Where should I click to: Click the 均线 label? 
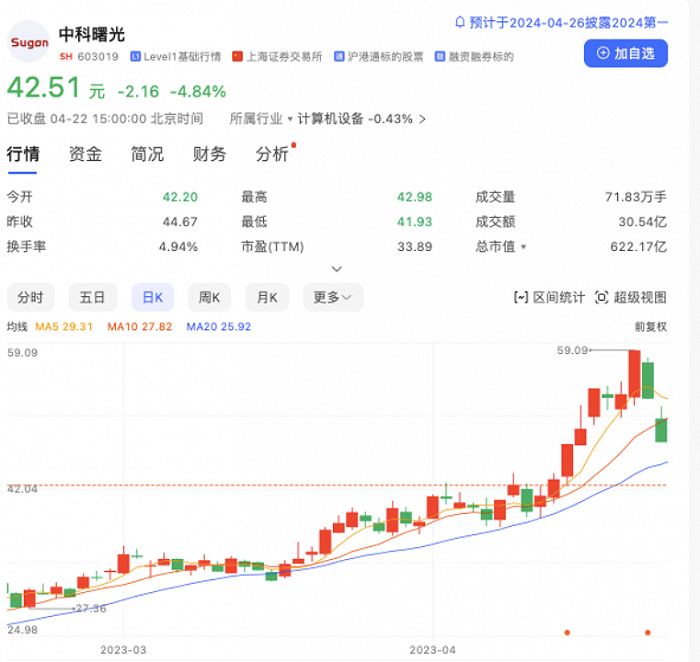pos(17,327)
